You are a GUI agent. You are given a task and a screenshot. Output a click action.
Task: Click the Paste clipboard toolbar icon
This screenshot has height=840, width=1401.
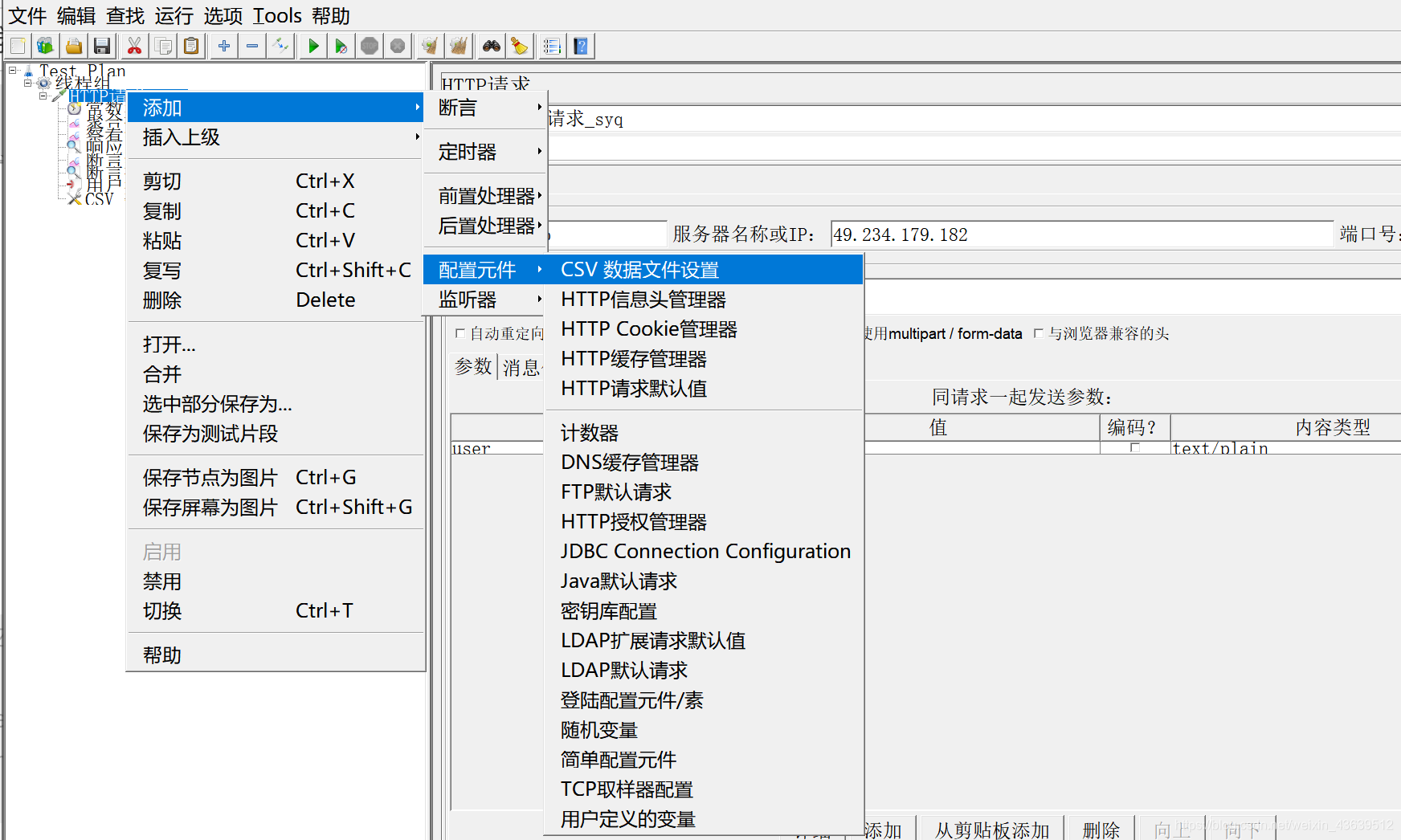[x=191, y=47]
